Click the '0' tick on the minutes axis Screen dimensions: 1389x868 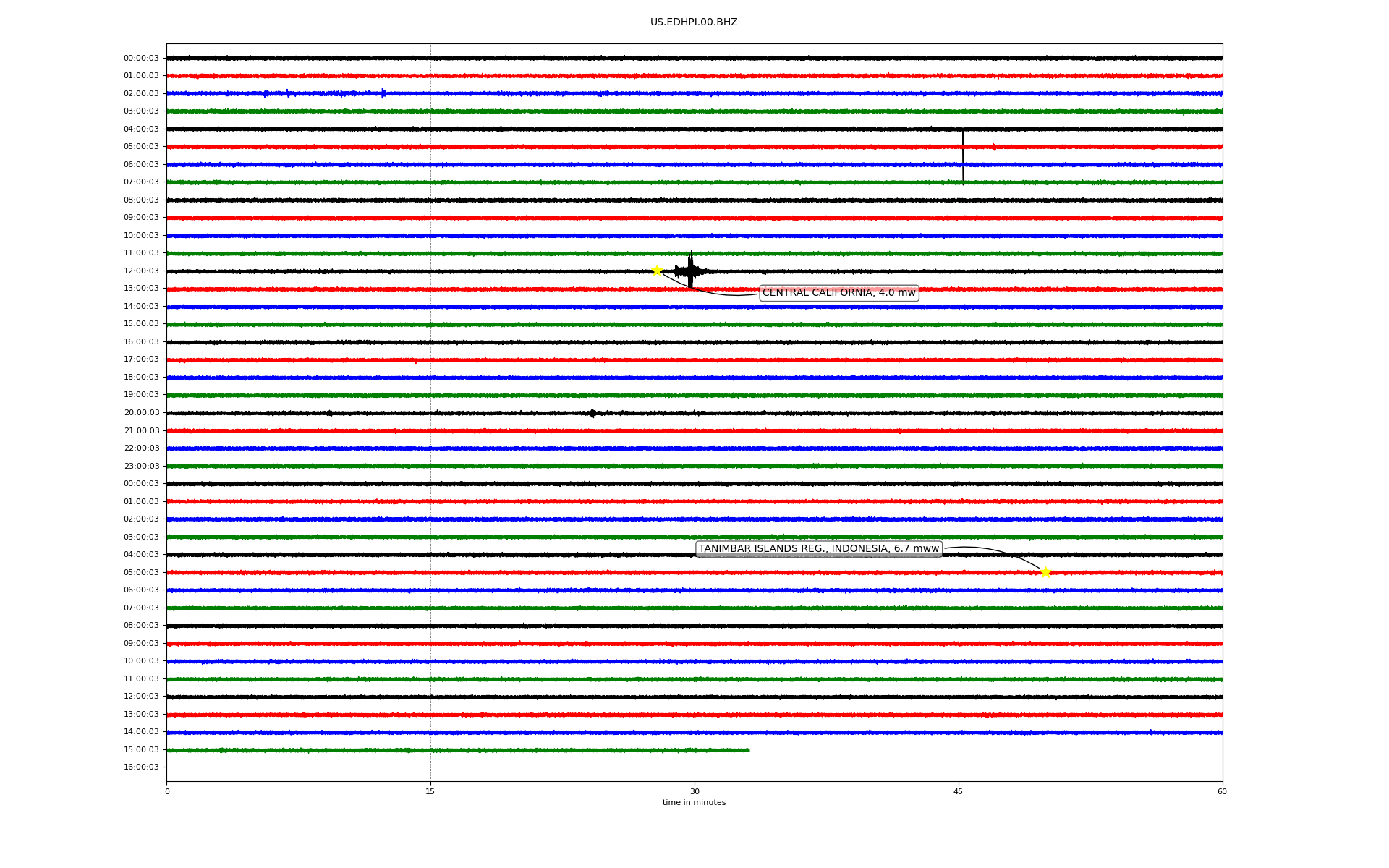pyautogui.click(x=167, y=791)
